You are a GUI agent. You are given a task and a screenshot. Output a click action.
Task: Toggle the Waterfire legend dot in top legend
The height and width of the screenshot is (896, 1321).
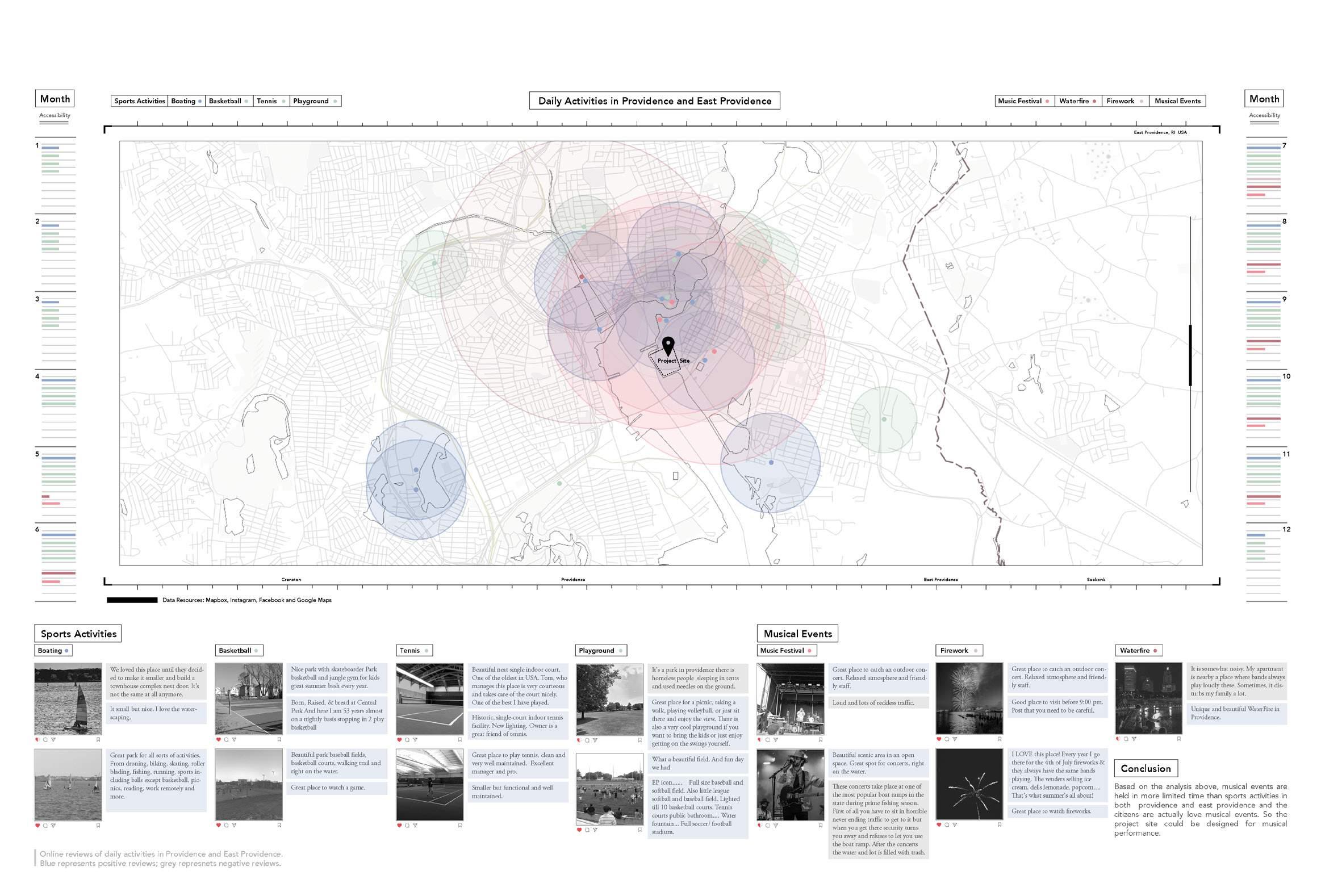1094,101
